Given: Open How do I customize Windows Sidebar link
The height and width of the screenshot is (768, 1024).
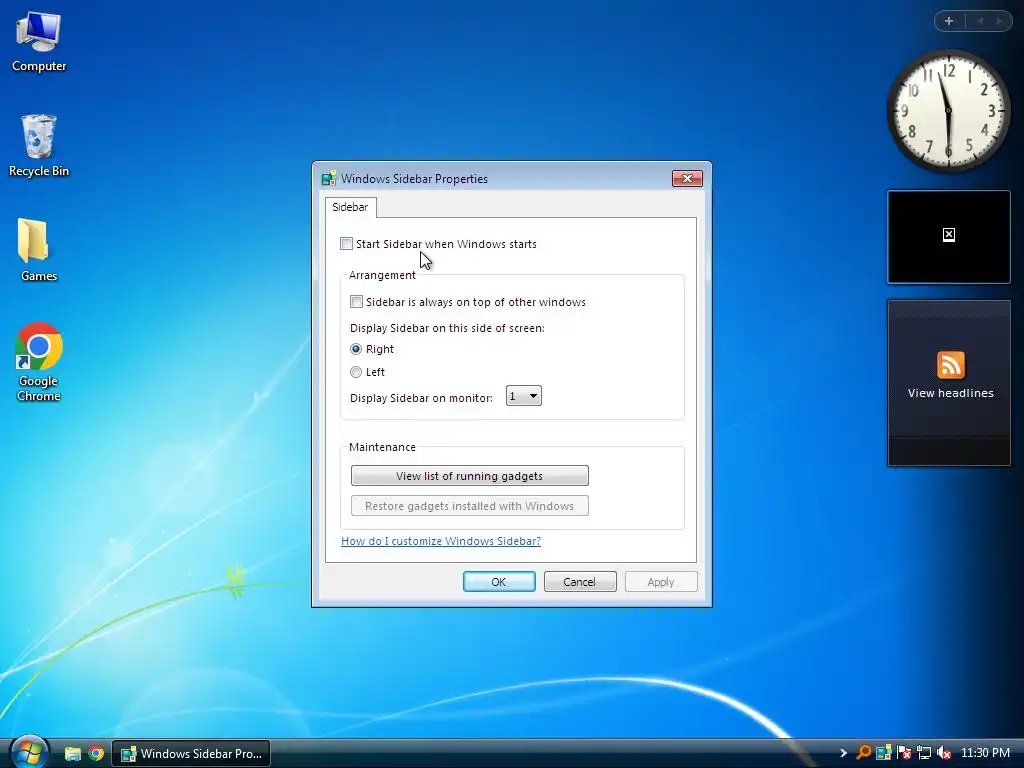Looking at the screenshot, I should (441, 541).
